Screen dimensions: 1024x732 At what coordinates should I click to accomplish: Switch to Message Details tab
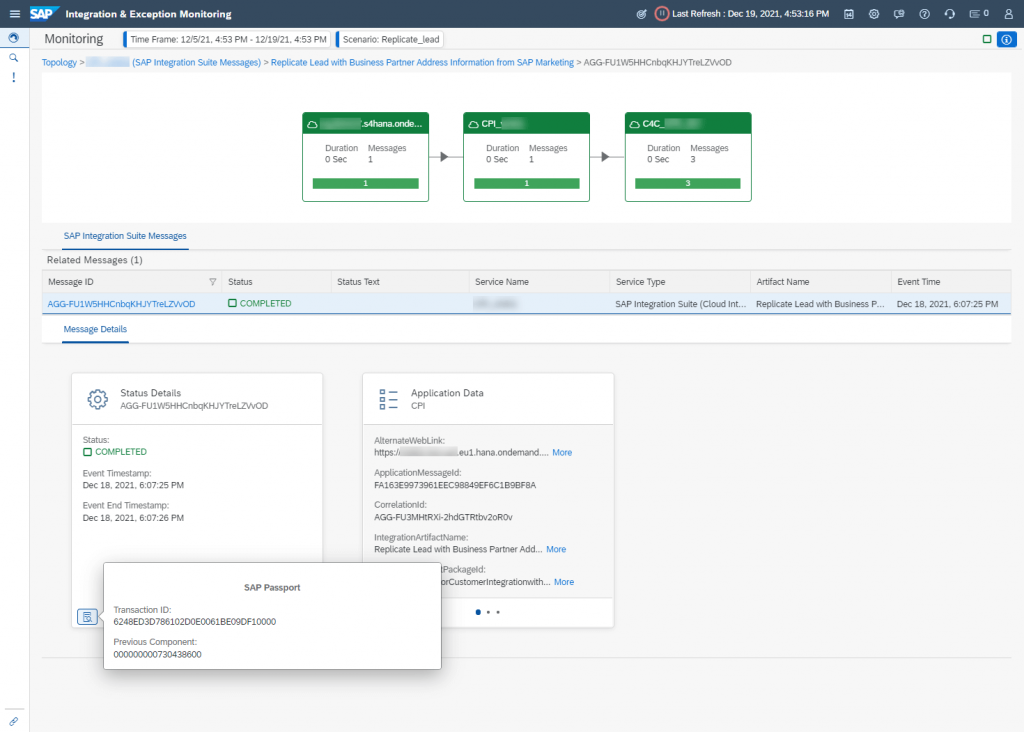95,330
